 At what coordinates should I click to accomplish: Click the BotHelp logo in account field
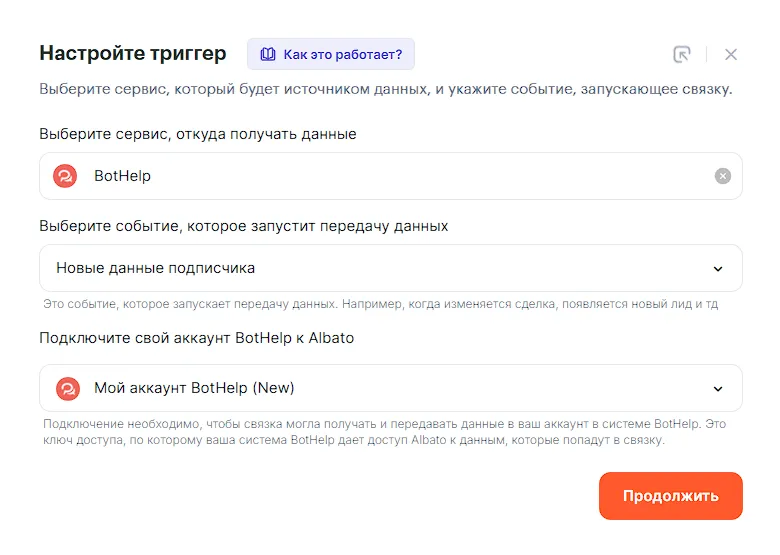pyautogui.click(x=67, y=388)
